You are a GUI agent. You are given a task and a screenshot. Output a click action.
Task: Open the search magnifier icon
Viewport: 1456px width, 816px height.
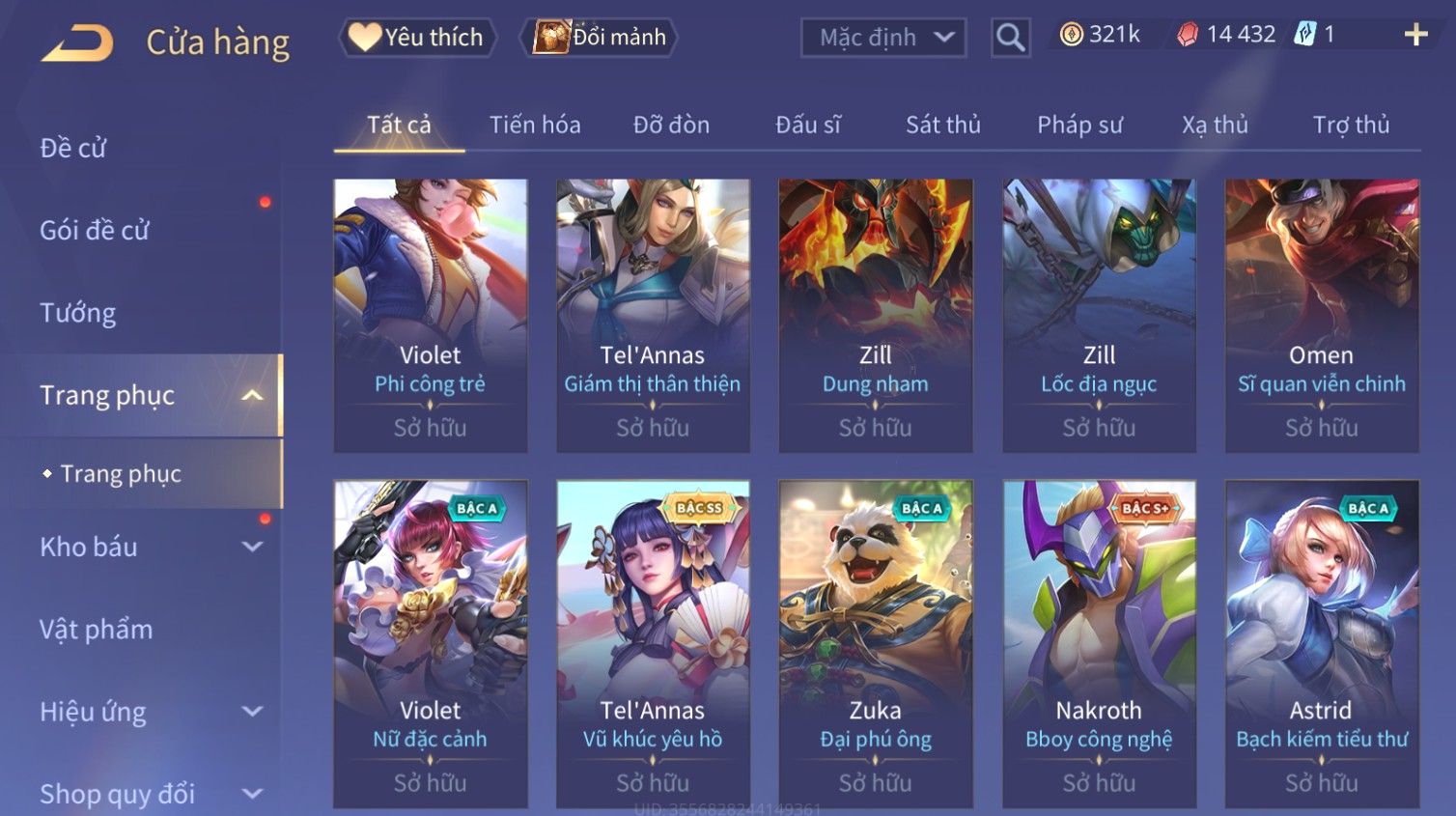coord(1010,38)
